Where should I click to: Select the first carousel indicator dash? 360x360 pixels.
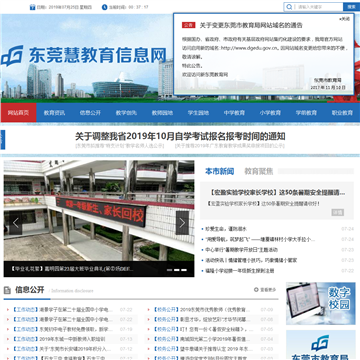pos(169,270)
